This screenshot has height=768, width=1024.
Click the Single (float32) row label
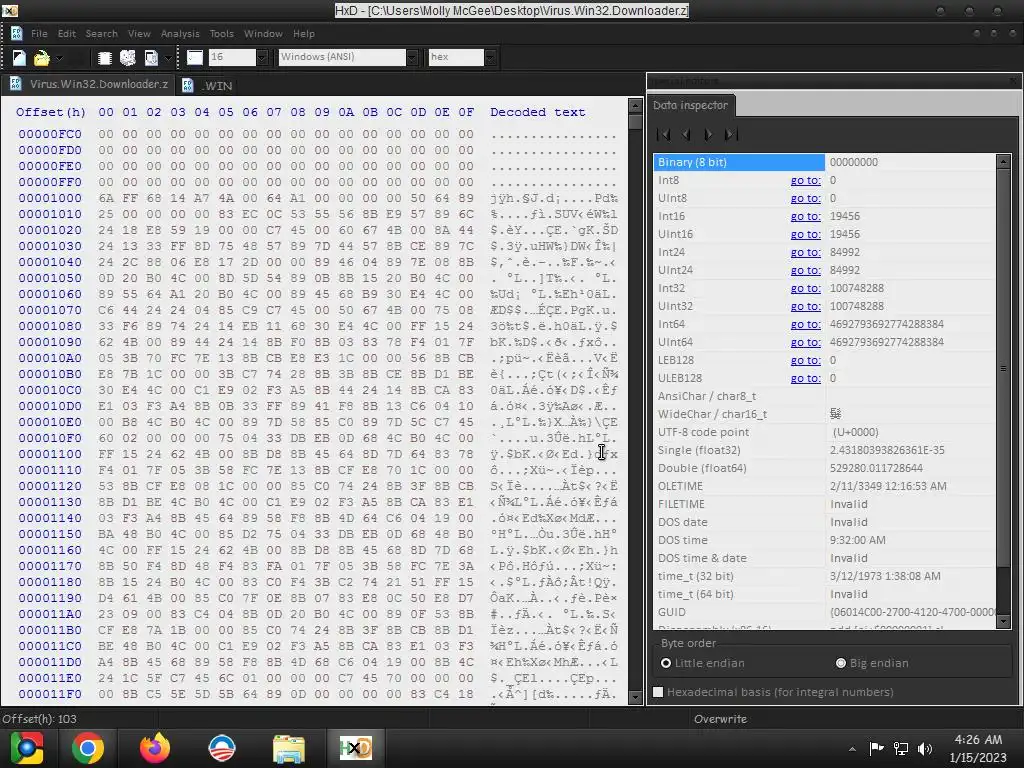702,450
